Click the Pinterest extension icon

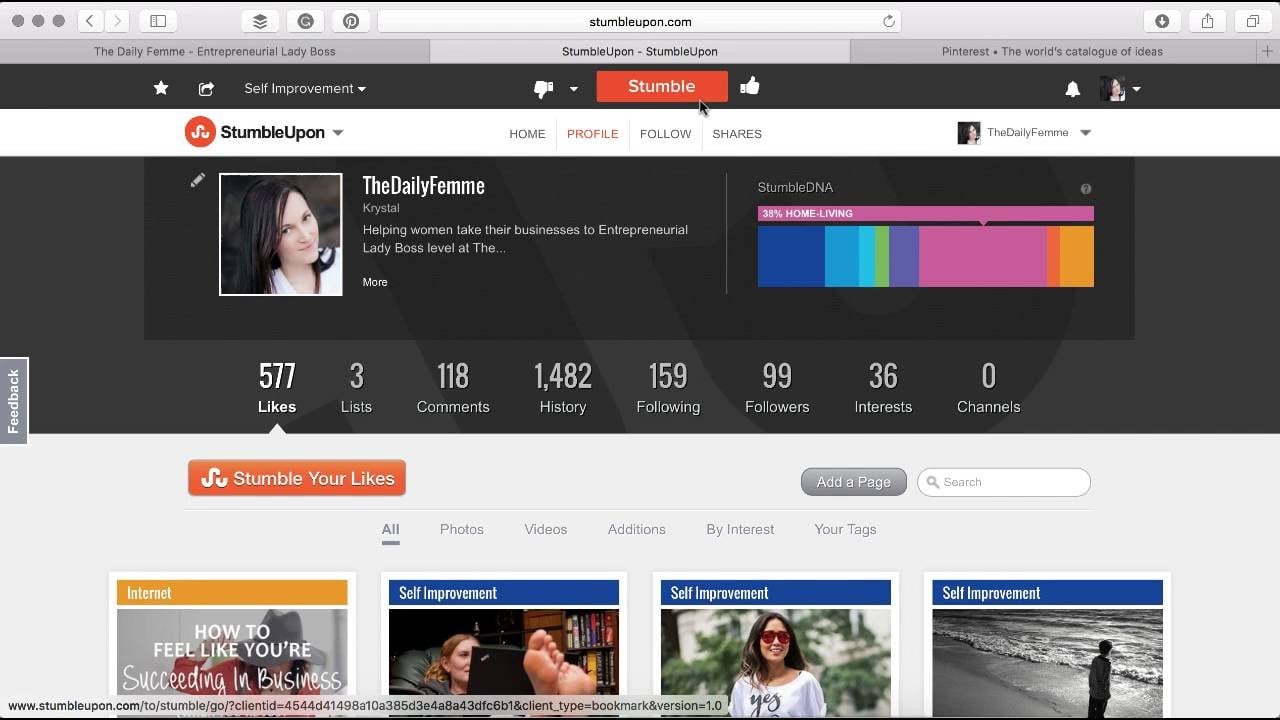click(x=350, y=21)
